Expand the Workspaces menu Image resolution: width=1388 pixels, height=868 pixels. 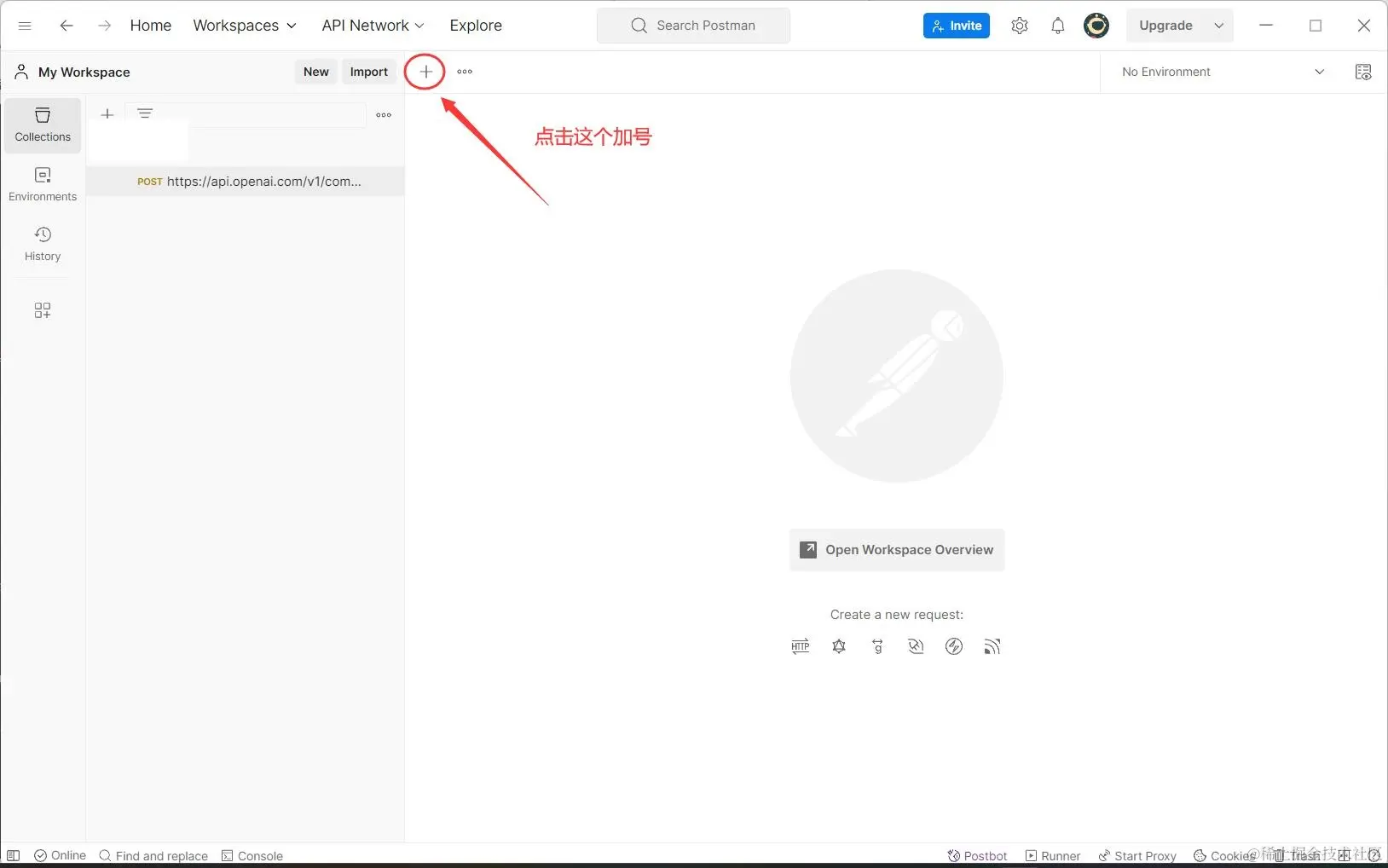coord(245,25)
